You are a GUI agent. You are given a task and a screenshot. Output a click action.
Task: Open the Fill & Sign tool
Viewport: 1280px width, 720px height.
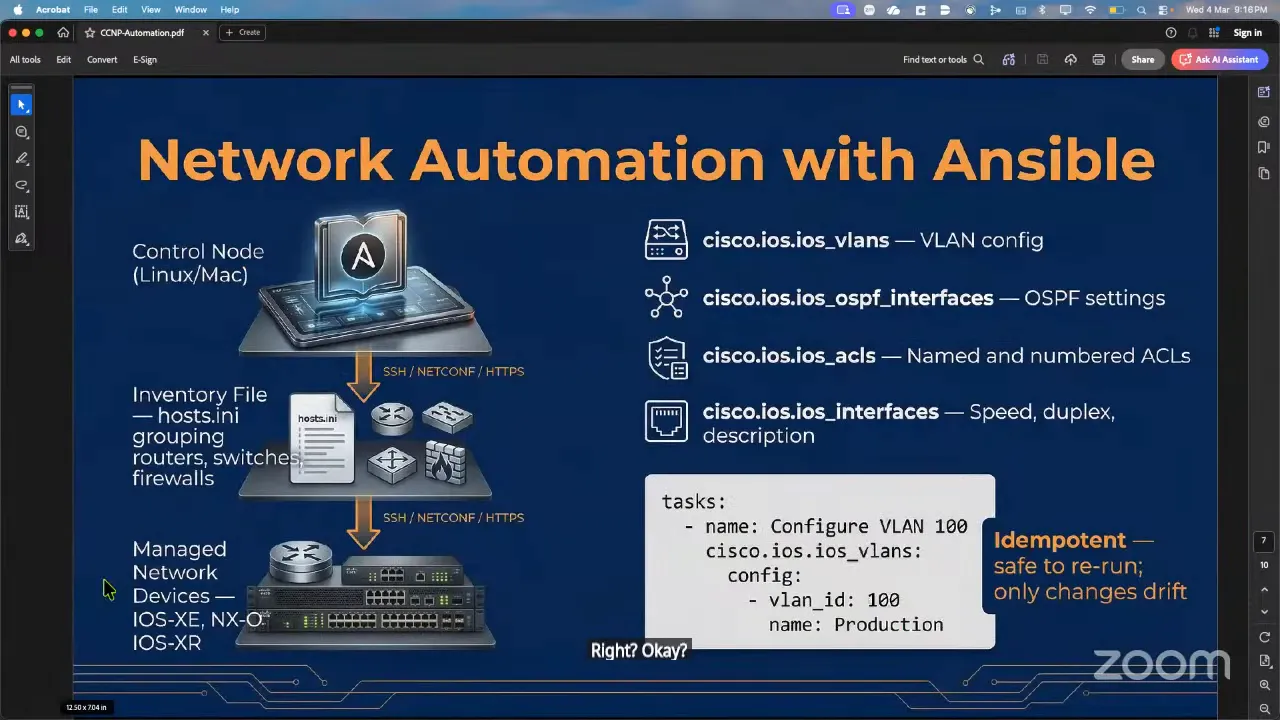(22, 238)
